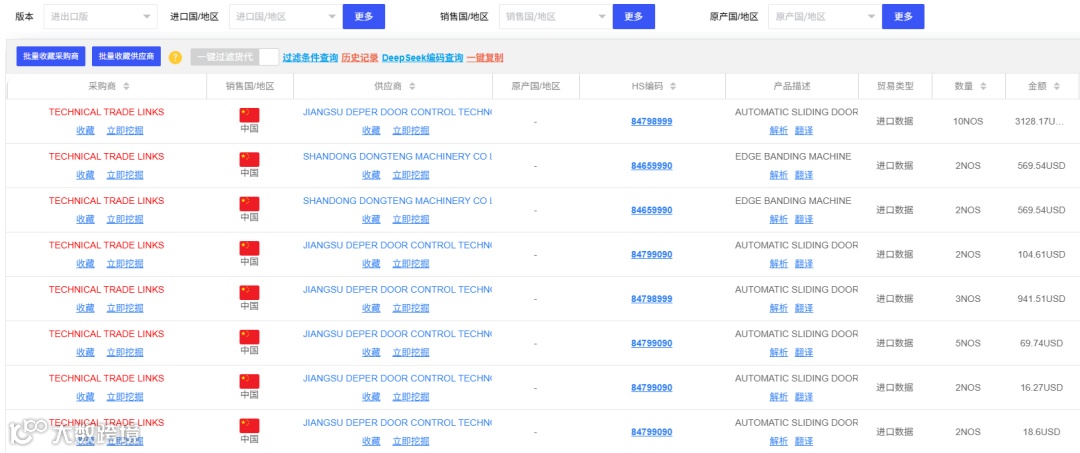
Task: Sort by HS编码 column arrows
Action: point(673,87)
